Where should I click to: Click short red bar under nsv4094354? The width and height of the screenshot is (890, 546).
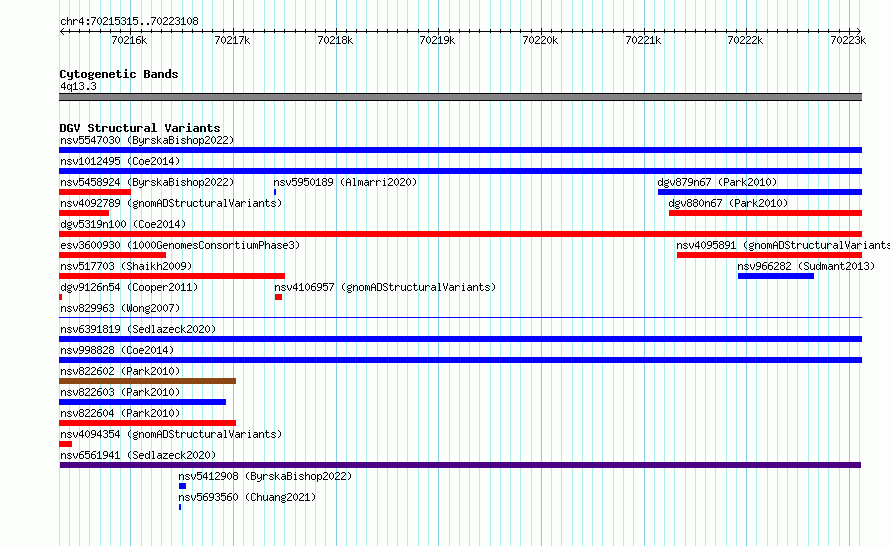click(65, 444)
